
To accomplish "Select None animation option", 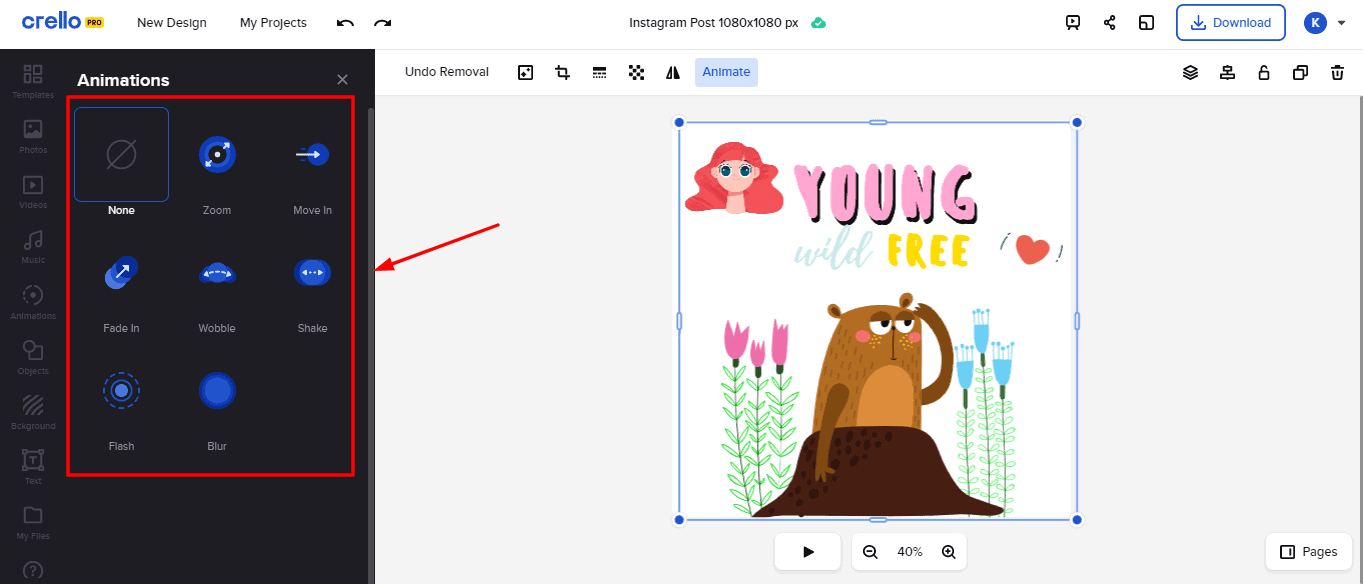I will click(121, 155).
